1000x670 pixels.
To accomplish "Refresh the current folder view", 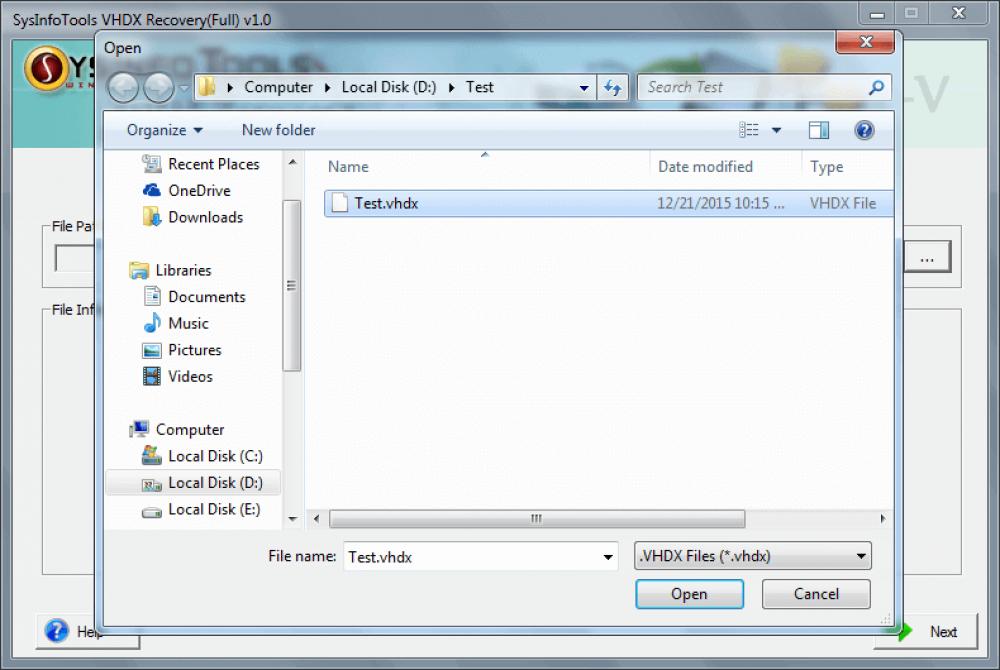I will tap(613, 87).
